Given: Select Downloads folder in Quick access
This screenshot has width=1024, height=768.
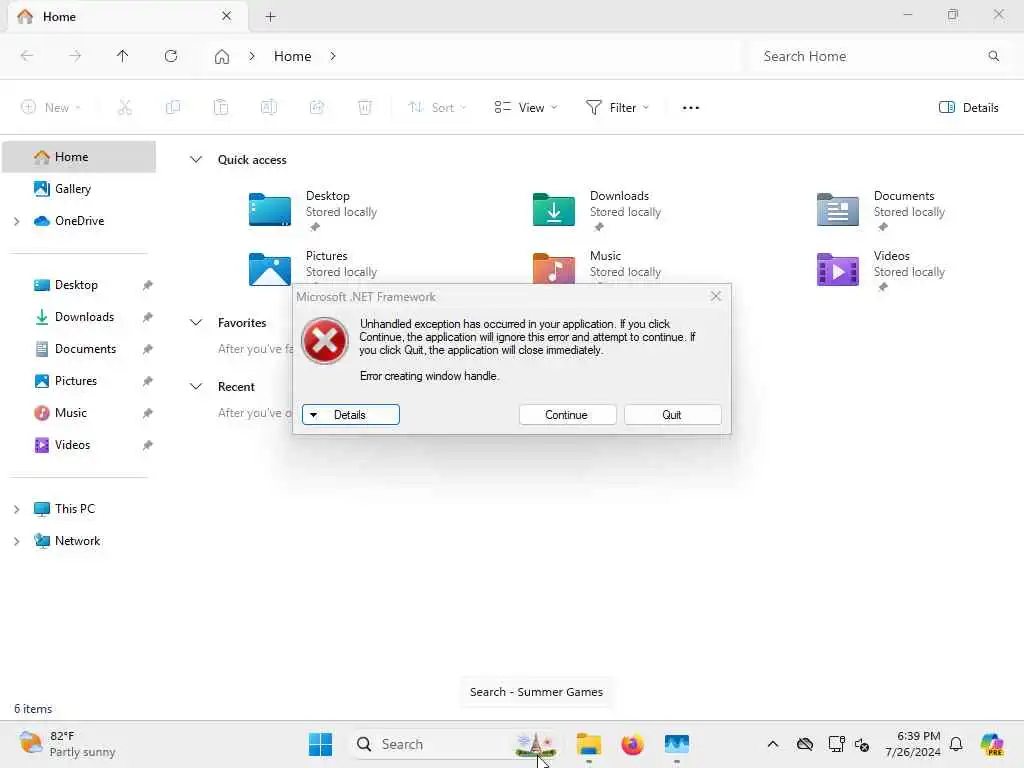Looking at the screenshot, I should click(598, 210).
